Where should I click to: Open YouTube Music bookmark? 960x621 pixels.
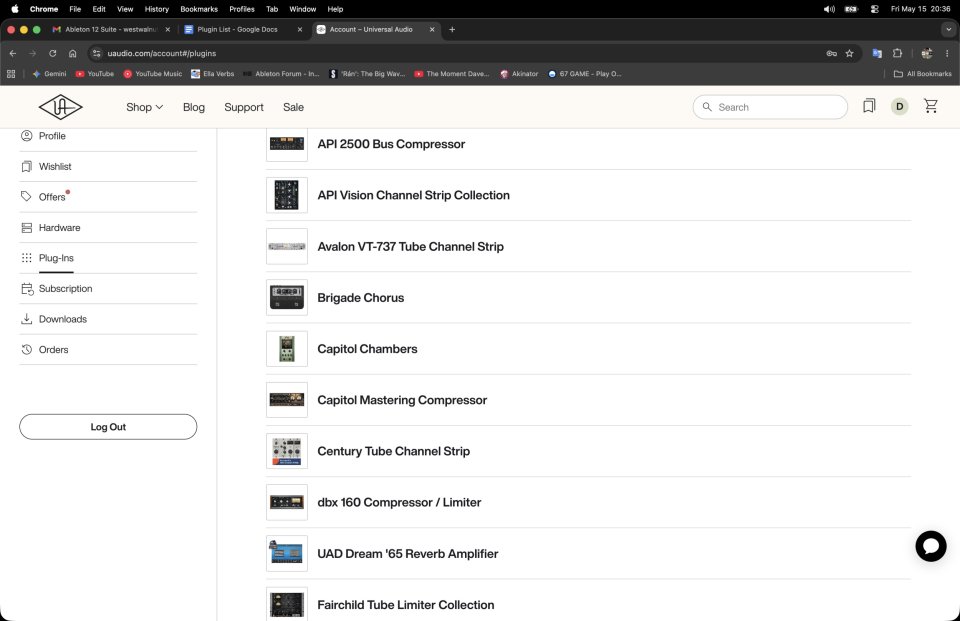(x=152, y=73)
